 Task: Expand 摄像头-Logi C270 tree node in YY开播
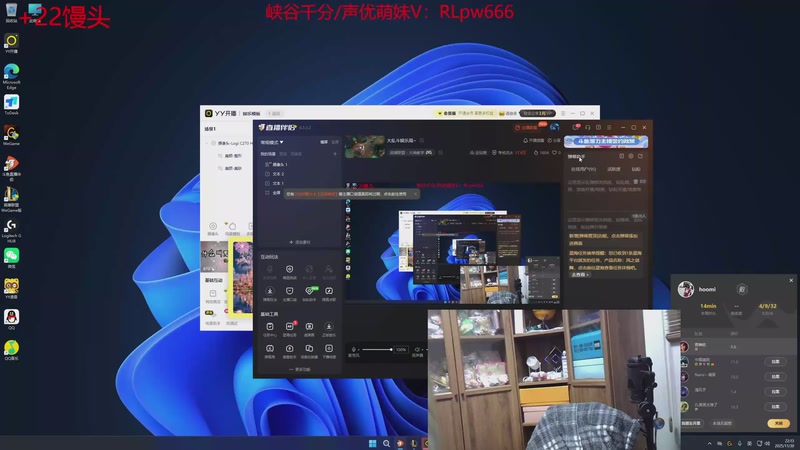(208, 143)
